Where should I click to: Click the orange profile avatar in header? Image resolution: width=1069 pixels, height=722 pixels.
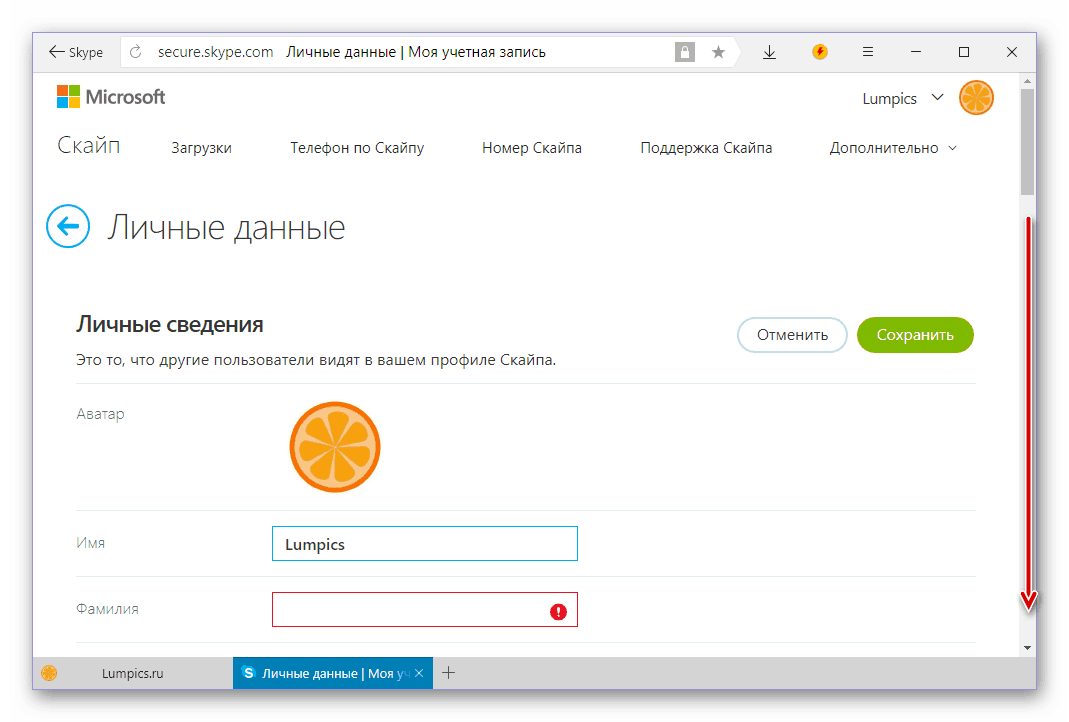[x=976, y=98]
